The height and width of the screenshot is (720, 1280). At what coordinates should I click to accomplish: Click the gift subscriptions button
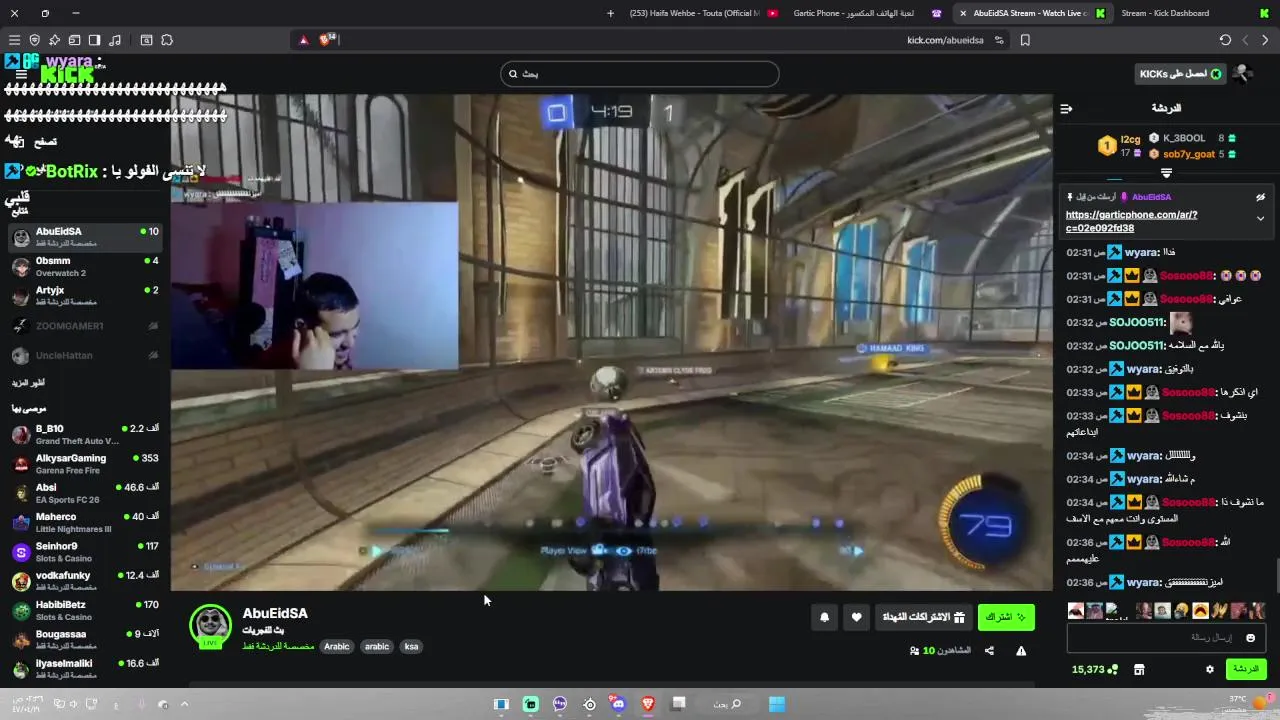click(x=923, y=618)
